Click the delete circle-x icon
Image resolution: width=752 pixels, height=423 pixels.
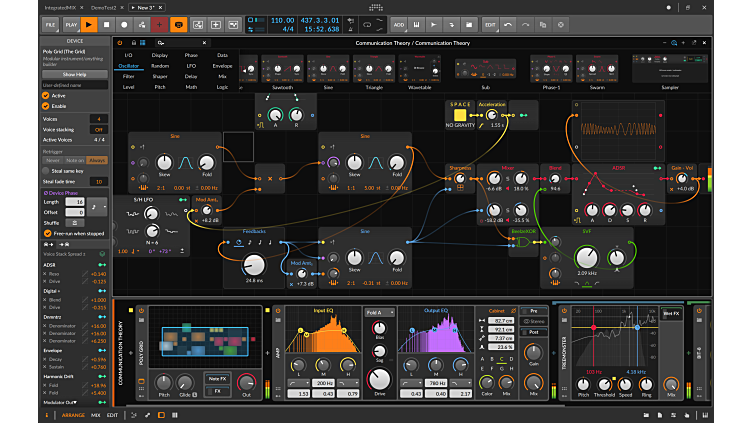(561, 25)
